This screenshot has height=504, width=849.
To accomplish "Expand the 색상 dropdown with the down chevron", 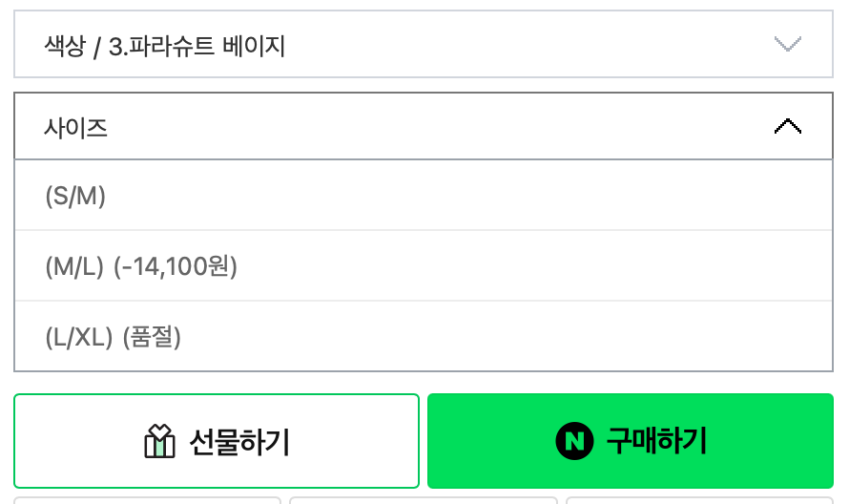I will 788,45.
